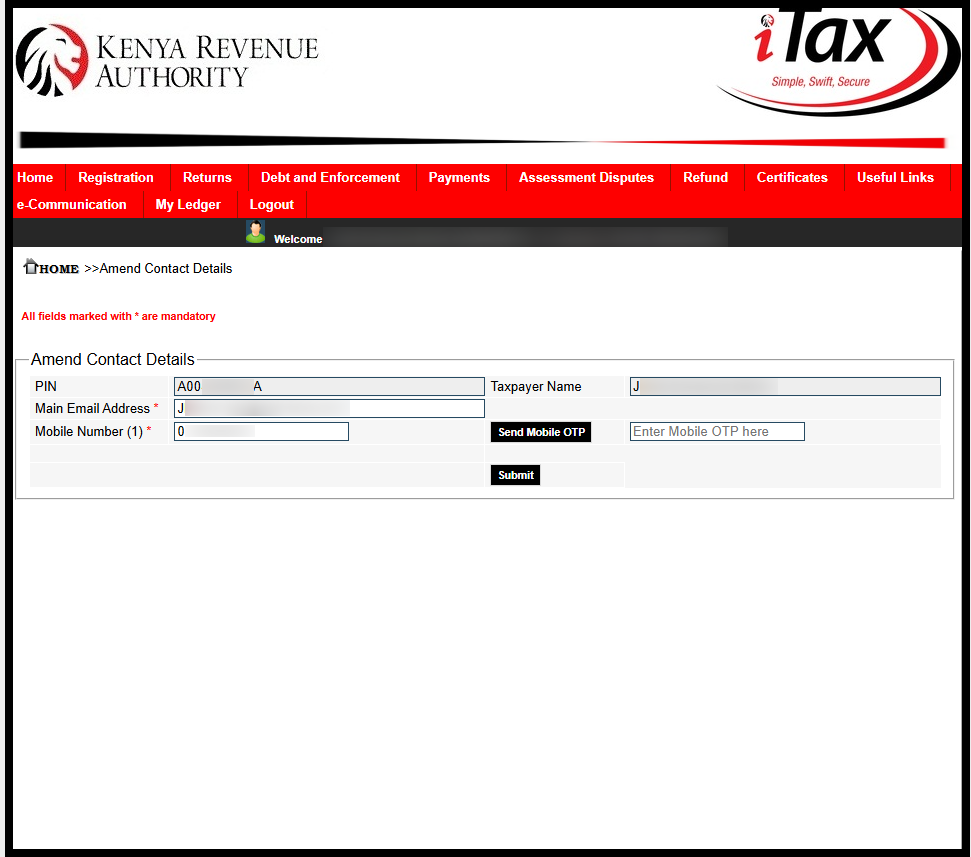971x857 pixels.
Task: Open the Certificates menu
Action: click(x=792, y=177)
